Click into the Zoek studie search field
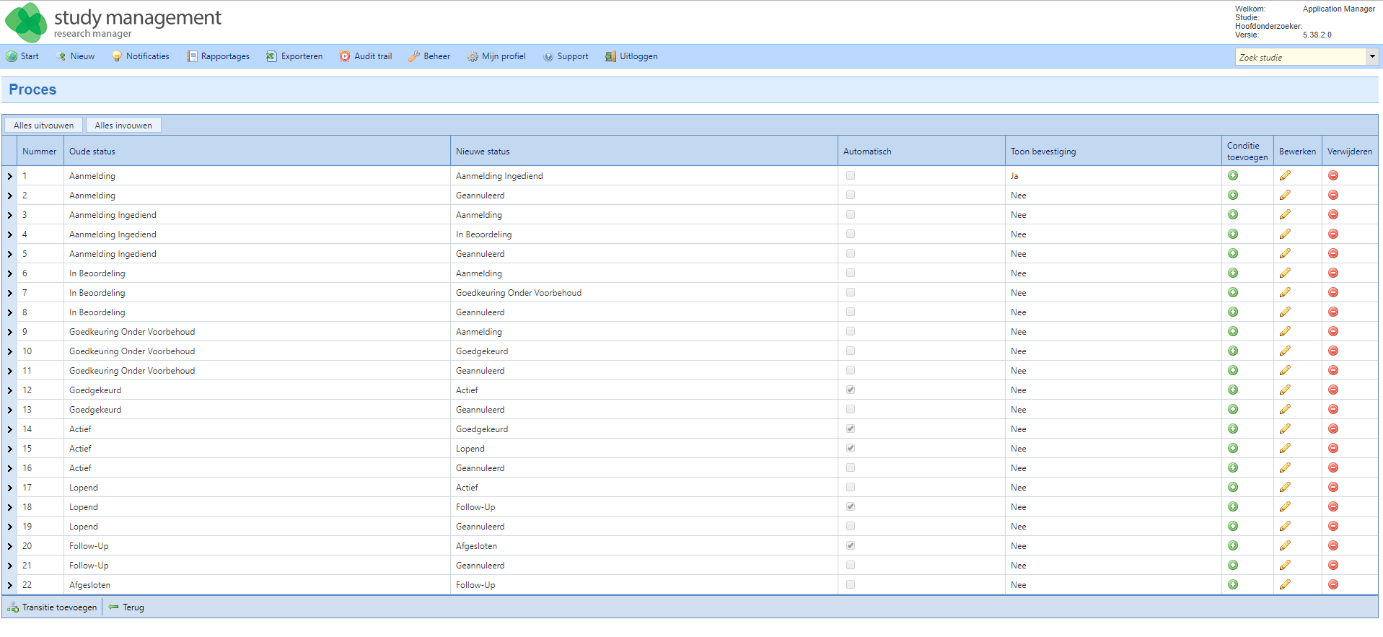This screenshot has height=637, width=1383. click(1301, 57)
